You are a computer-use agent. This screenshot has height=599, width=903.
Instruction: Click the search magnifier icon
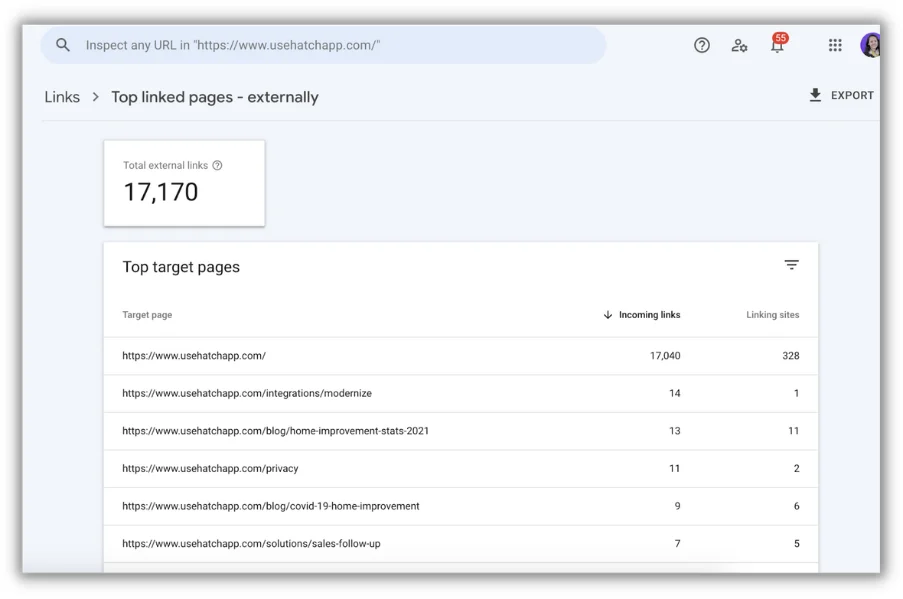click(63, 45)
